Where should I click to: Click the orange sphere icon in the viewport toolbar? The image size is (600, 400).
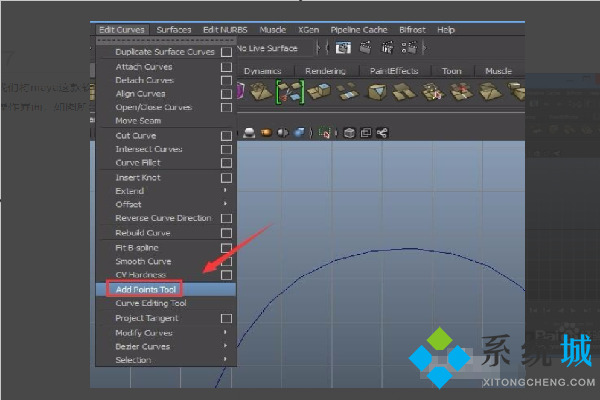267,132
